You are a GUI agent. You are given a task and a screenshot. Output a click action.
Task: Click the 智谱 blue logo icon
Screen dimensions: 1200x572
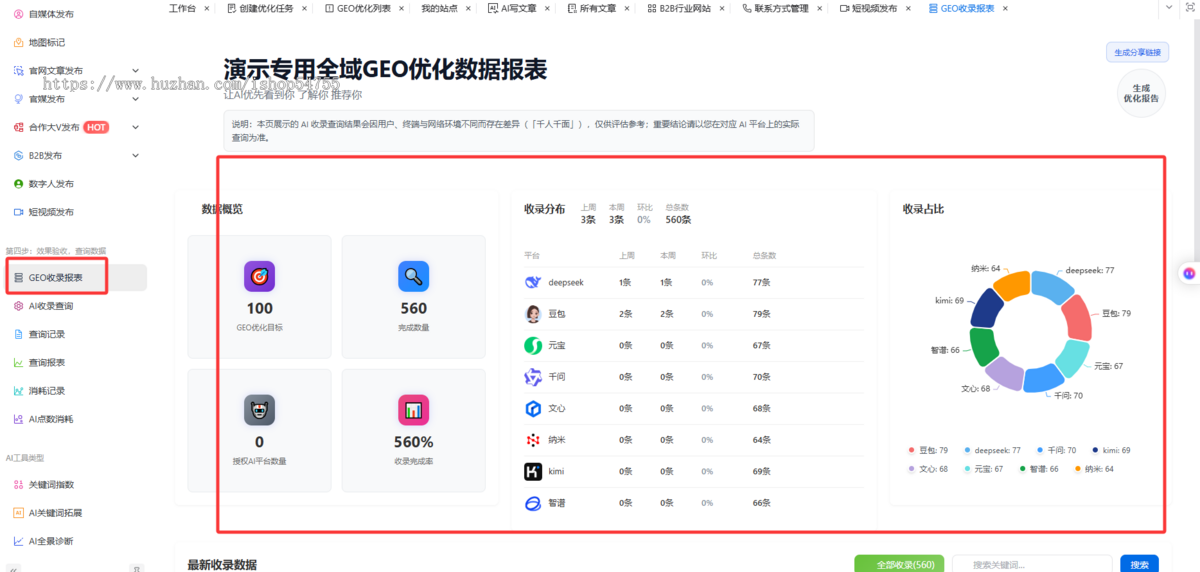click(533, 502)
